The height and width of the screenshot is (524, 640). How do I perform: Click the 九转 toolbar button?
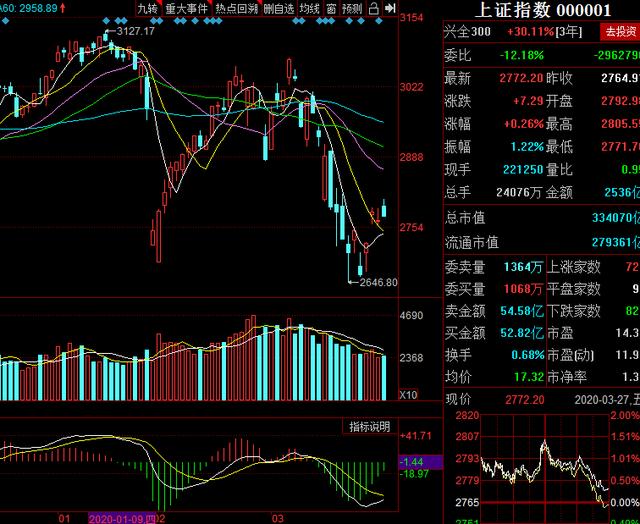click(x=148, y=8)
